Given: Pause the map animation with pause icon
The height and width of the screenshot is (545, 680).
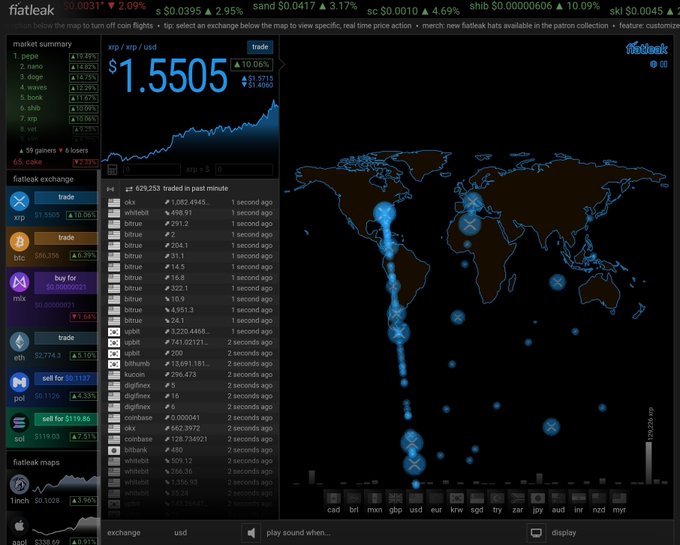Looking at the screenshot, I should pyautogui.click(x=664, y=64).
